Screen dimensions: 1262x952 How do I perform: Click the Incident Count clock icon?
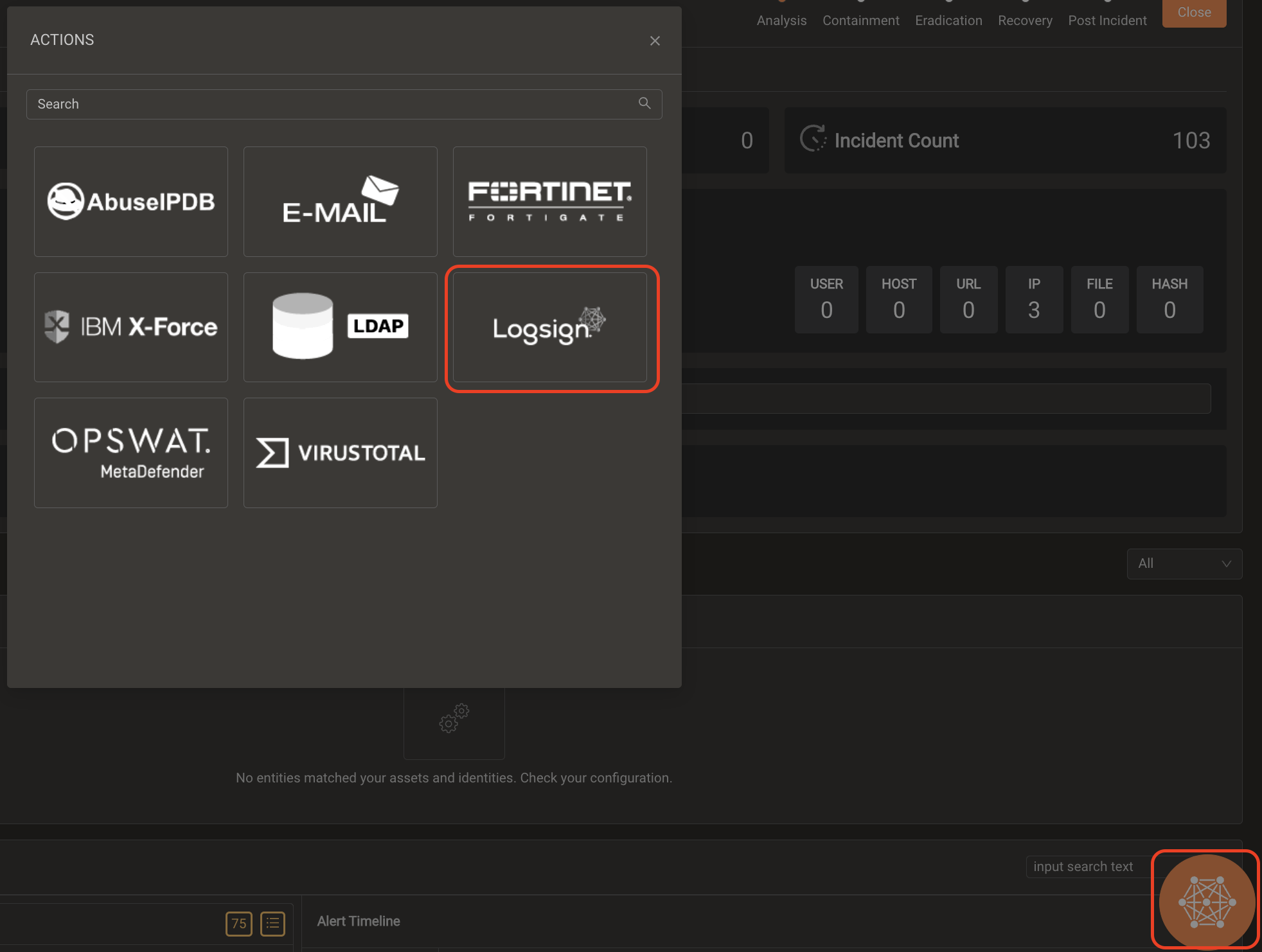coord(813,139)
